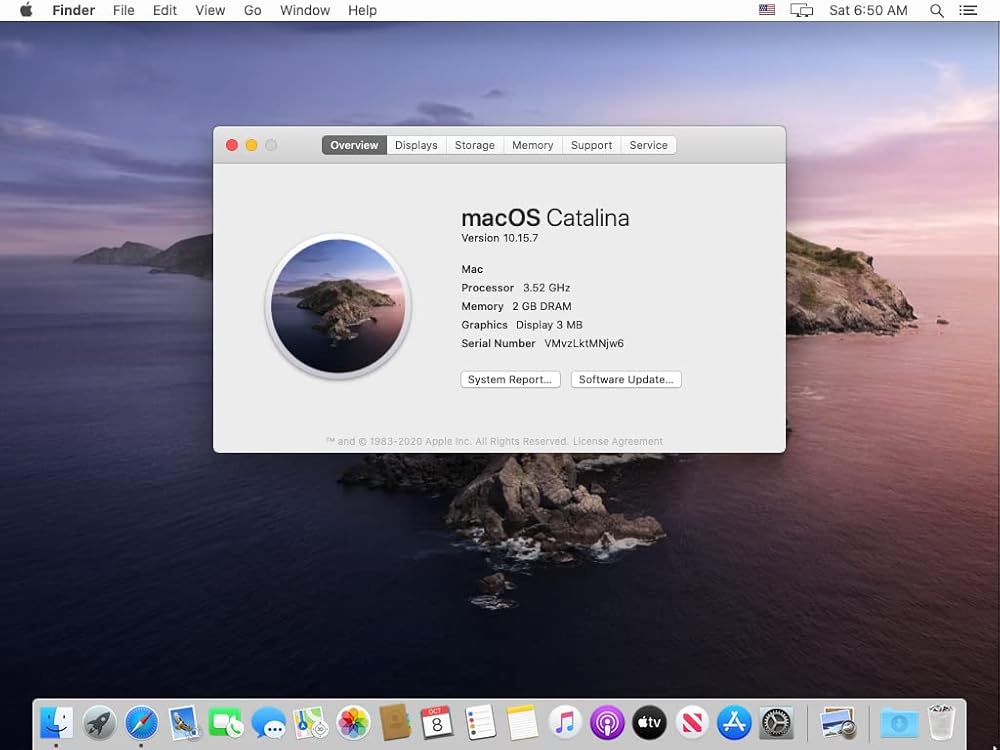
Task: Launch the App Store from dock
Action: pos(734,722)
